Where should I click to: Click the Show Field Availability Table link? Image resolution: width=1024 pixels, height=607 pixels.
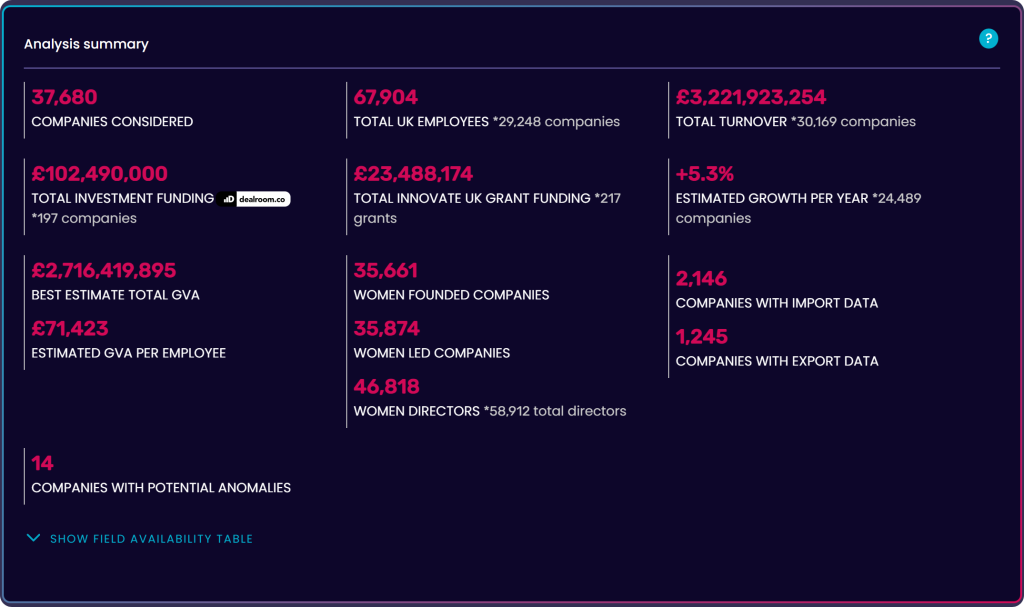coord(151,539)
